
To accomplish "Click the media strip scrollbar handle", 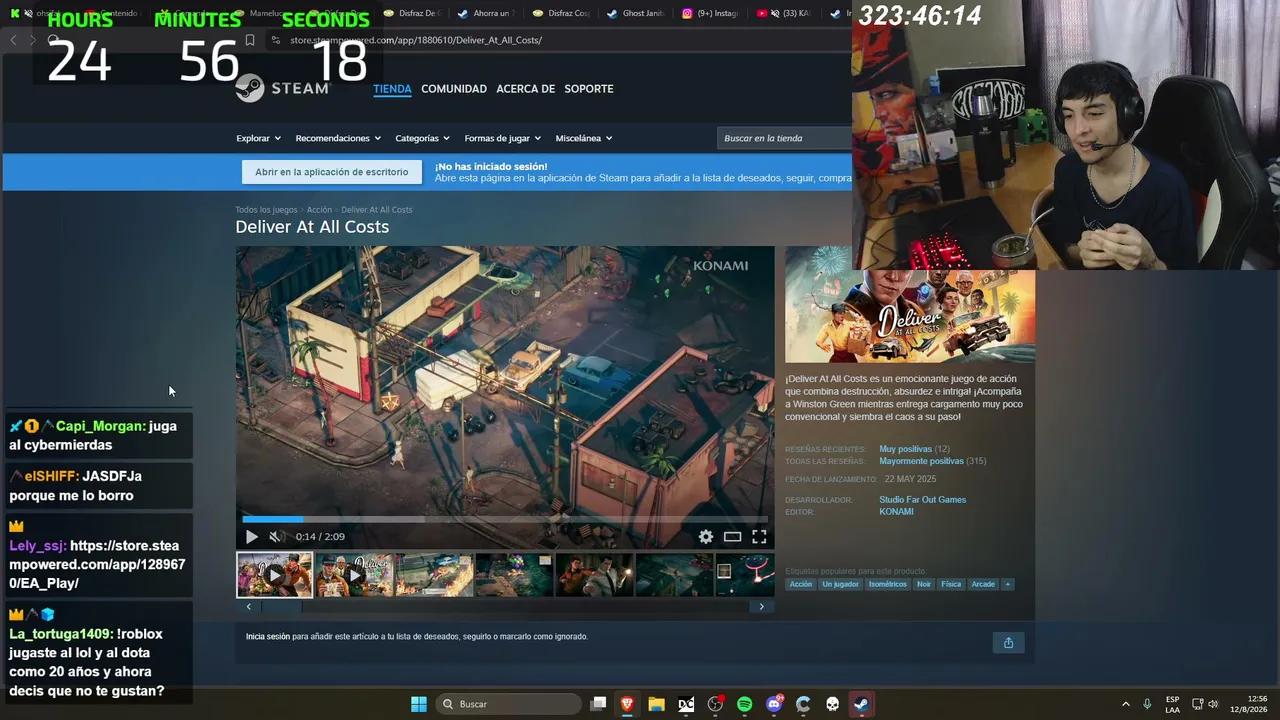I will click(281, 606).
